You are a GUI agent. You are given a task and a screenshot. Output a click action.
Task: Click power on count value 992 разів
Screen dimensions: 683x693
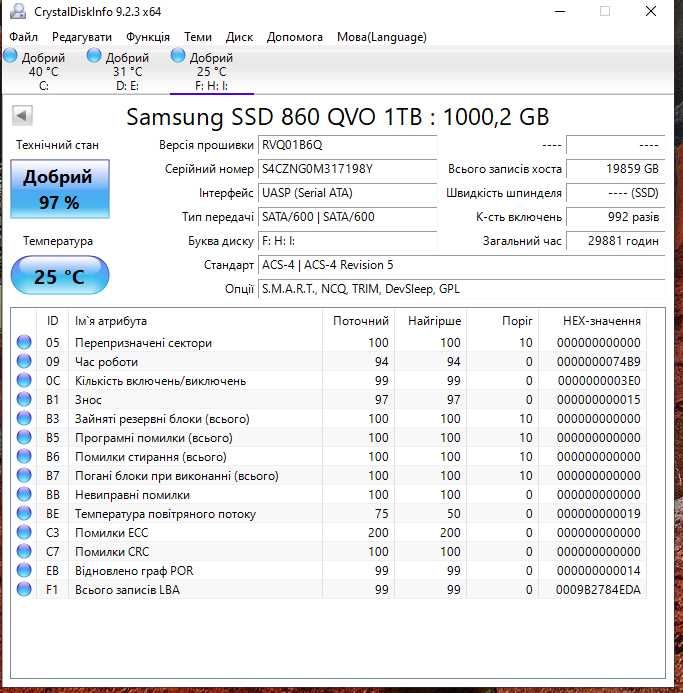point(615,217)
